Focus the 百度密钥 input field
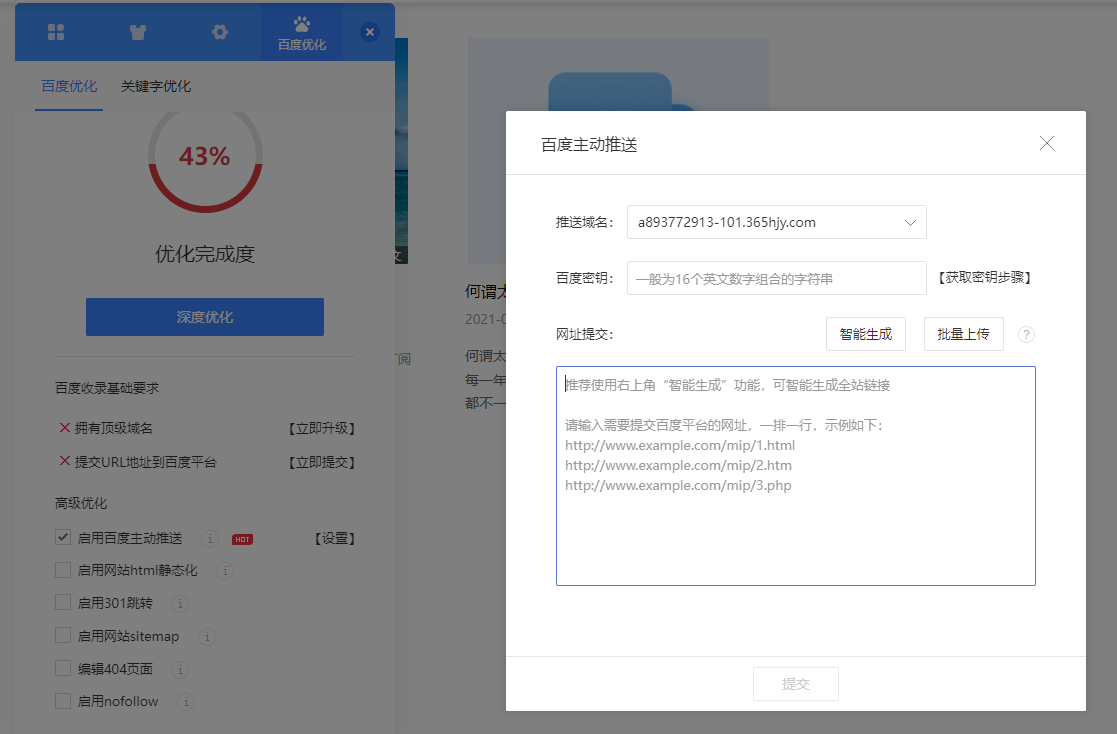 [x=776, y=278]
